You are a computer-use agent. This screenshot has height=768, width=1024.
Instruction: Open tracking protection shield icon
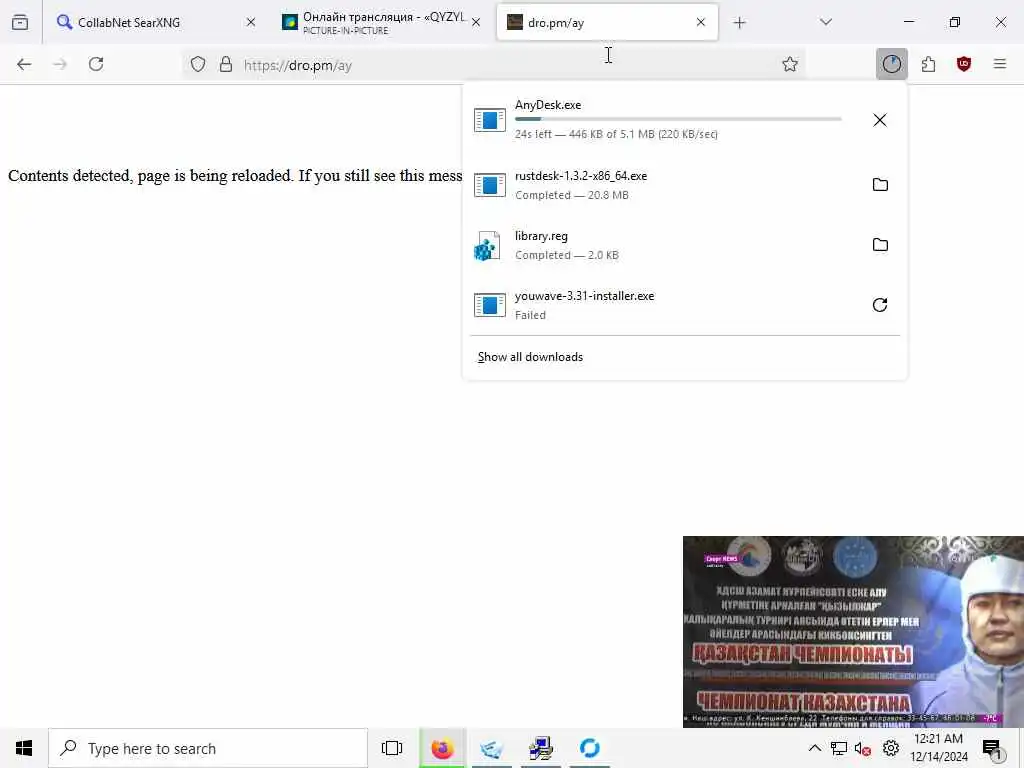[198, 65]
